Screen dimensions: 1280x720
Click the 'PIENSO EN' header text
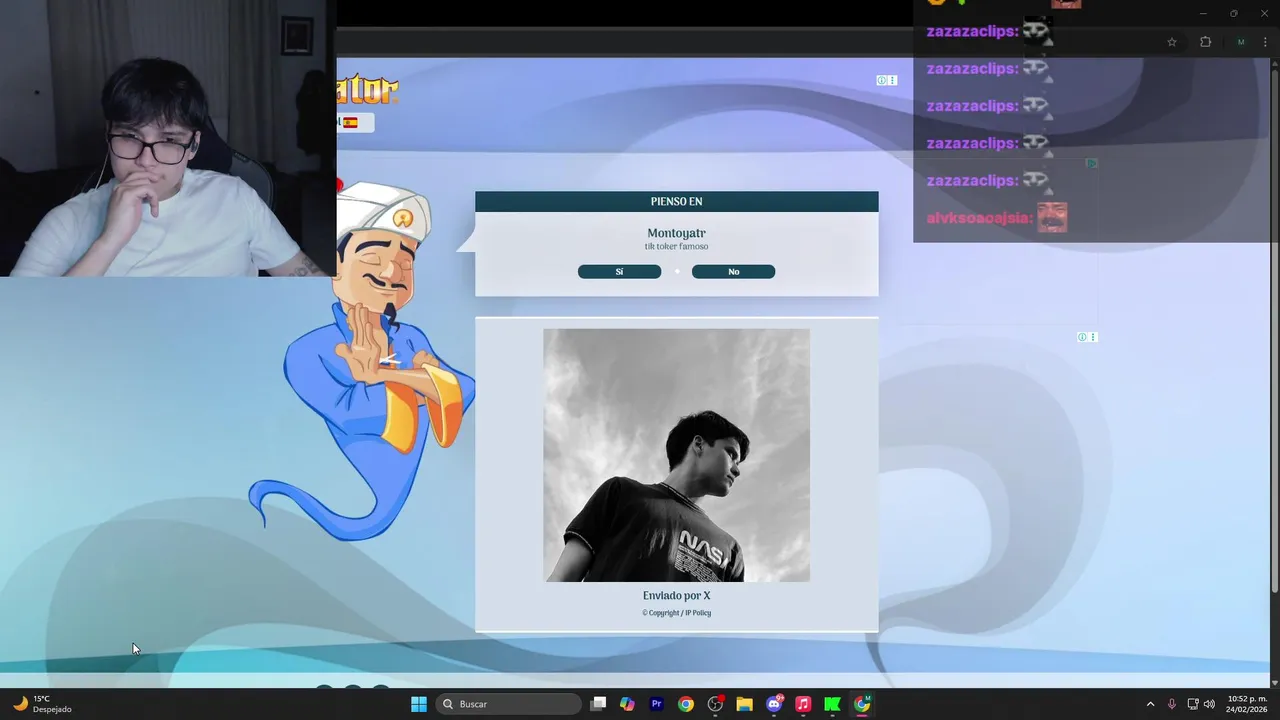(677, 202)
